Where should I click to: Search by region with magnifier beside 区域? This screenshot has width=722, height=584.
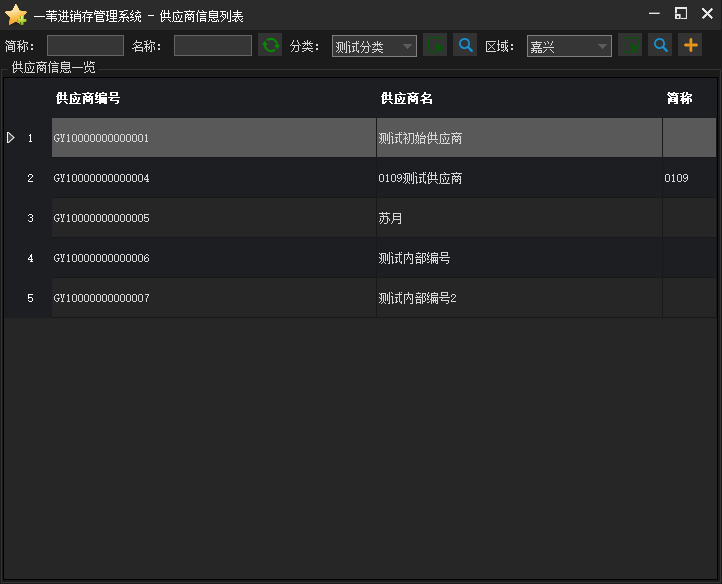tap(660, 45)
